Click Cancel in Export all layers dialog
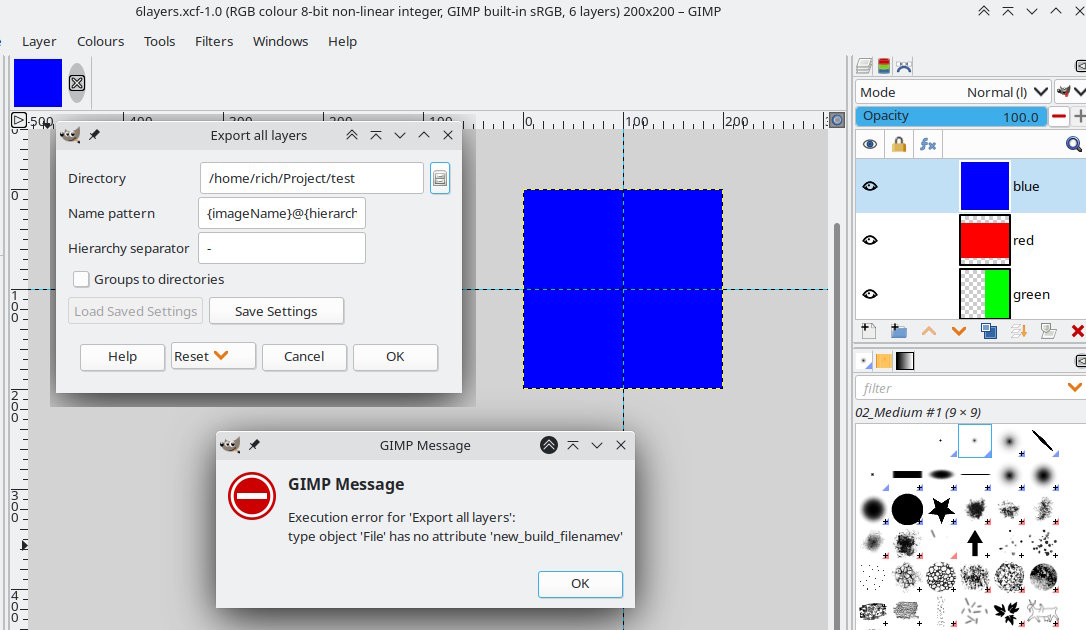 tap(304, 357)
